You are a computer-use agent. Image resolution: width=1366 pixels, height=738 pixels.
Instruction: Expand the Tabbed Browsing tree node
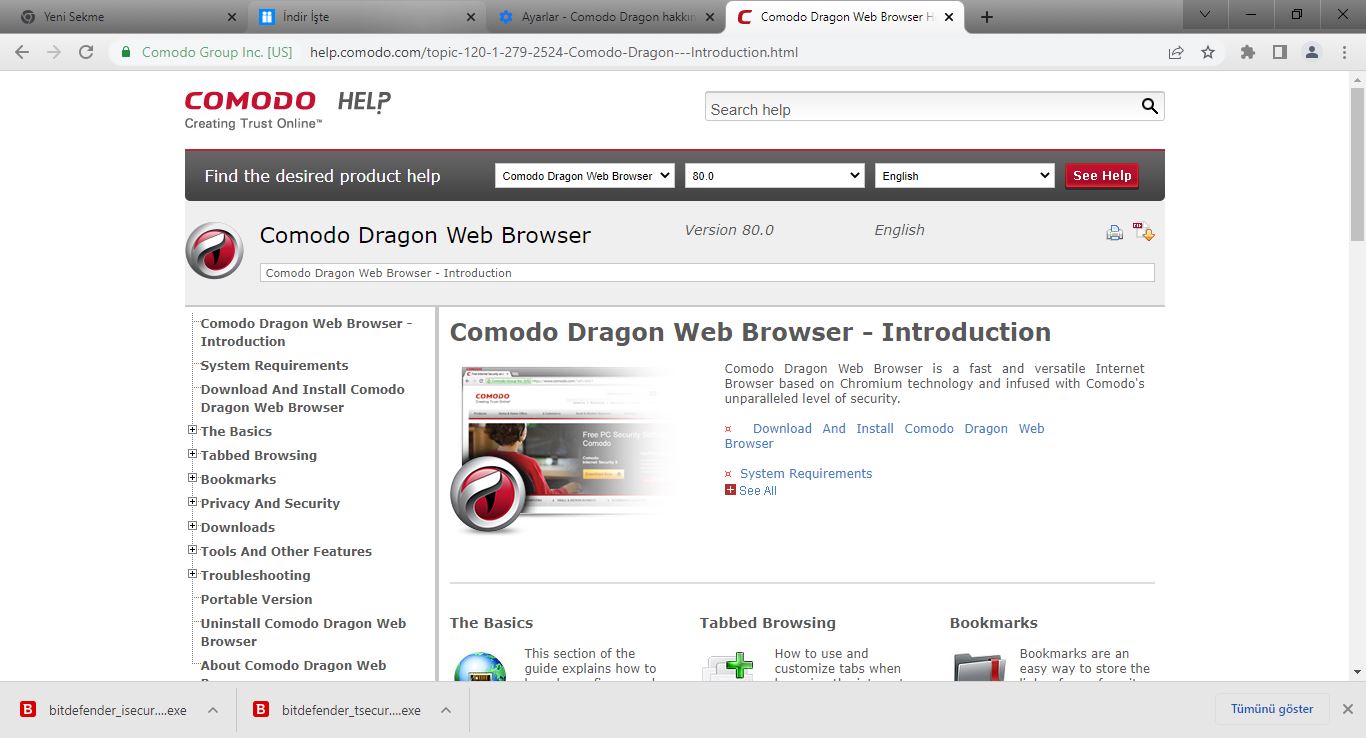pyautogui.click(x=192, y=454)
